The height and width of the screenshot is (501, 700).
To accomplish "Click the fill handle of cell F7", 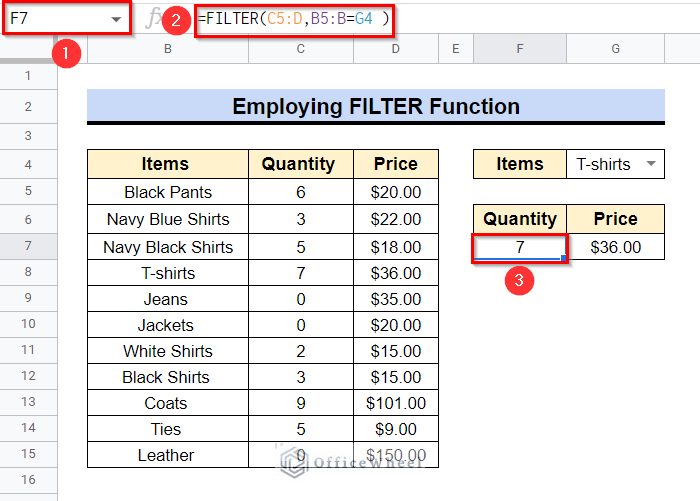I will point(564,259).
